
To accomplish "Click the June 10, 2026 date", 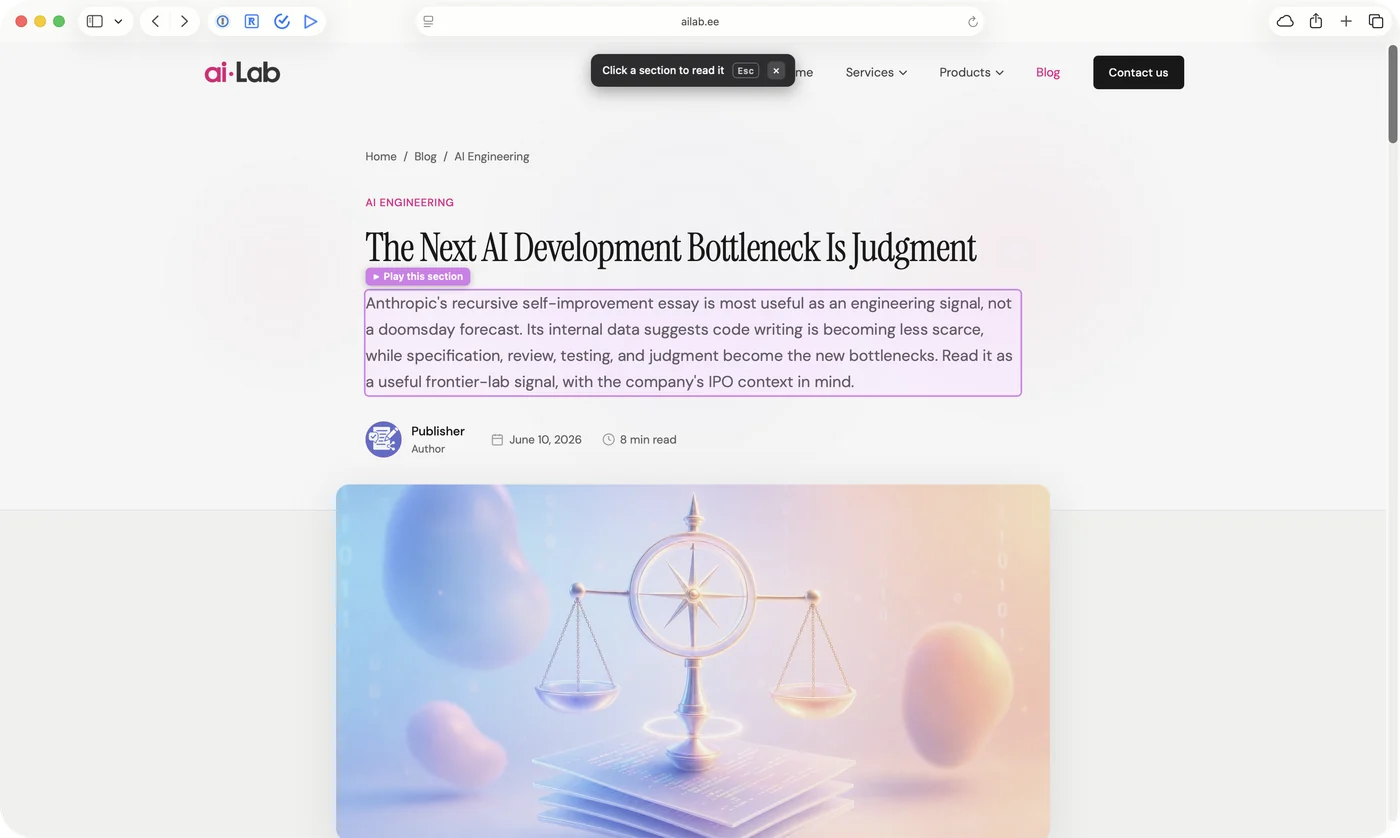I will [x=545, y=439].
